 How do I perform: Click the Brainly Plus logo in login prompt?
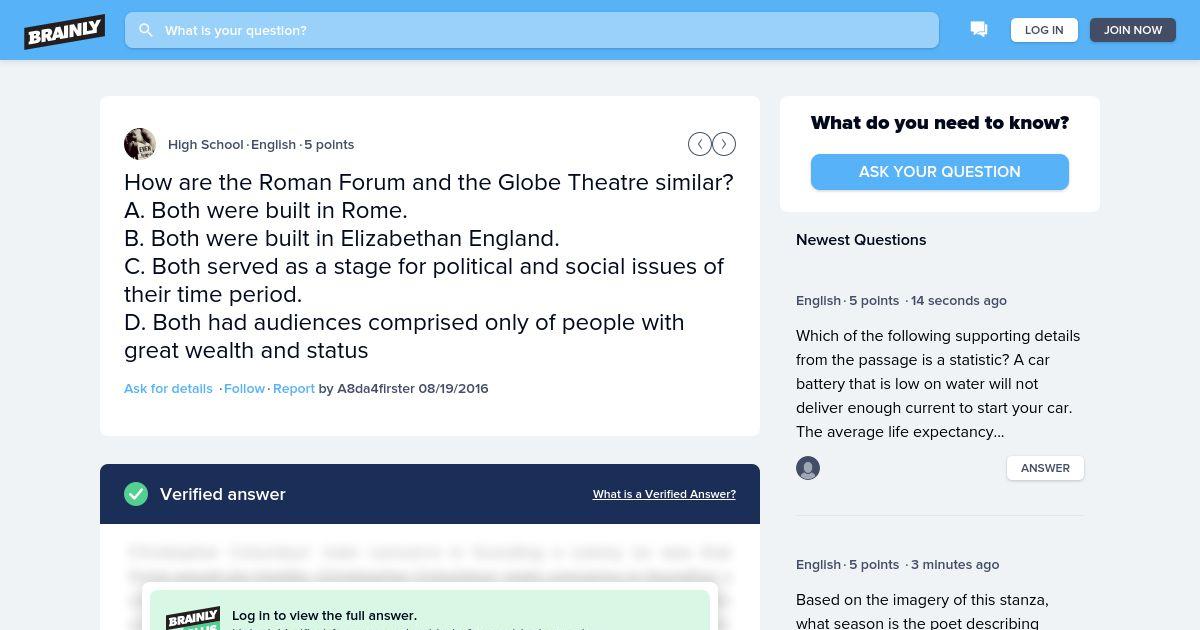(x=192, y=619)
